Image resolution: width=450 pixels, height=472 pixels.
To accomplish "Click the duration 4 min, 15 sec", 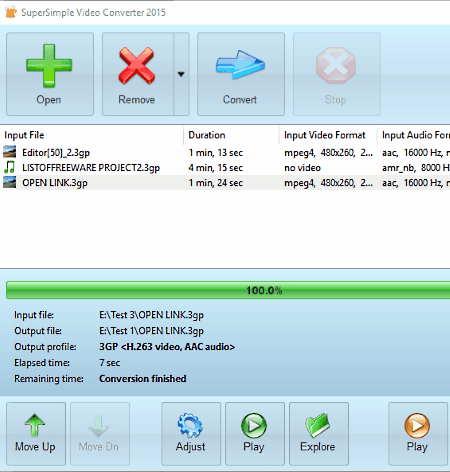I will pyautogui.click(x=216, y=168).
